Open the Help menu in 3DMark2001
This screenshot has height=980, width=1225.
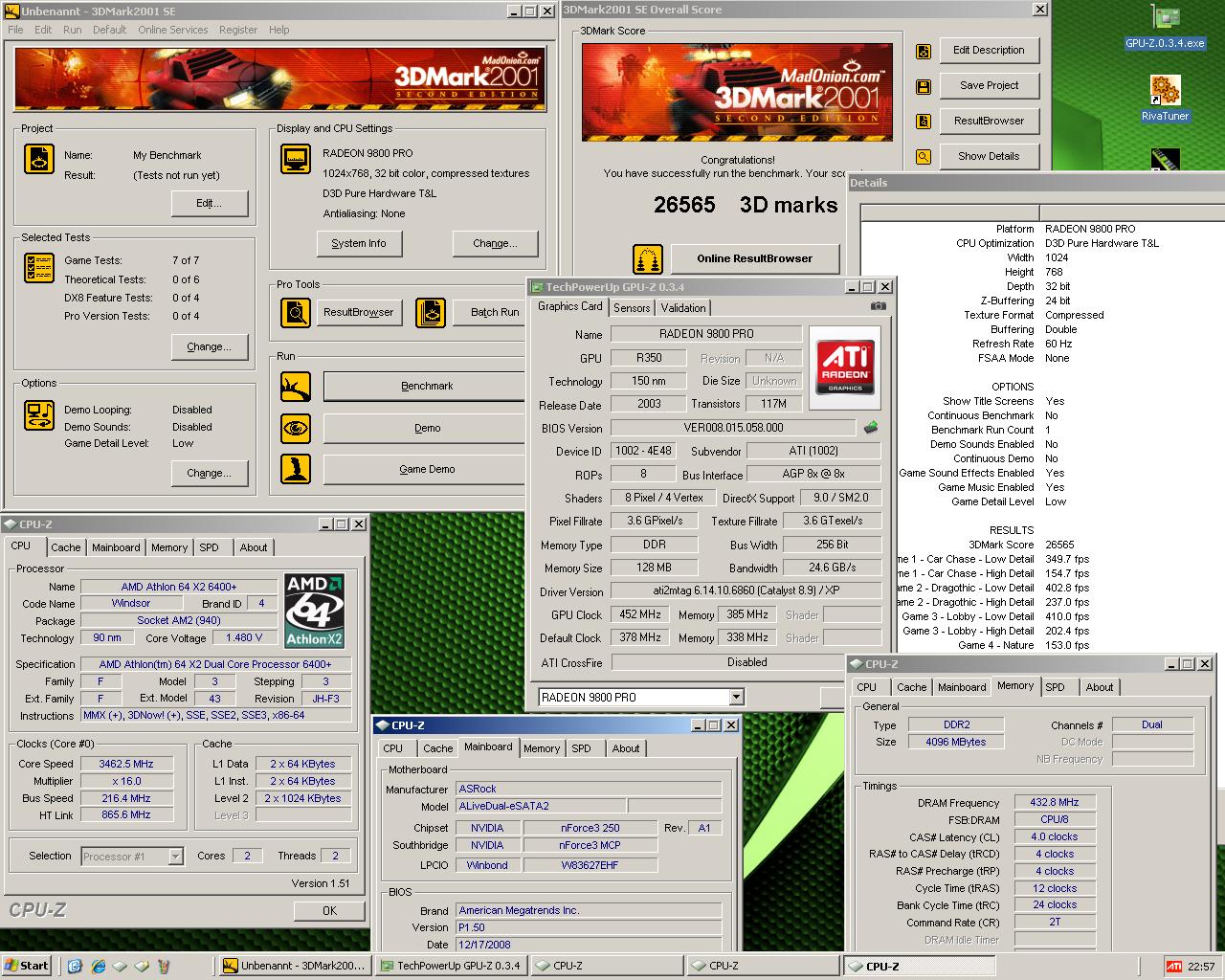(278, 30)
